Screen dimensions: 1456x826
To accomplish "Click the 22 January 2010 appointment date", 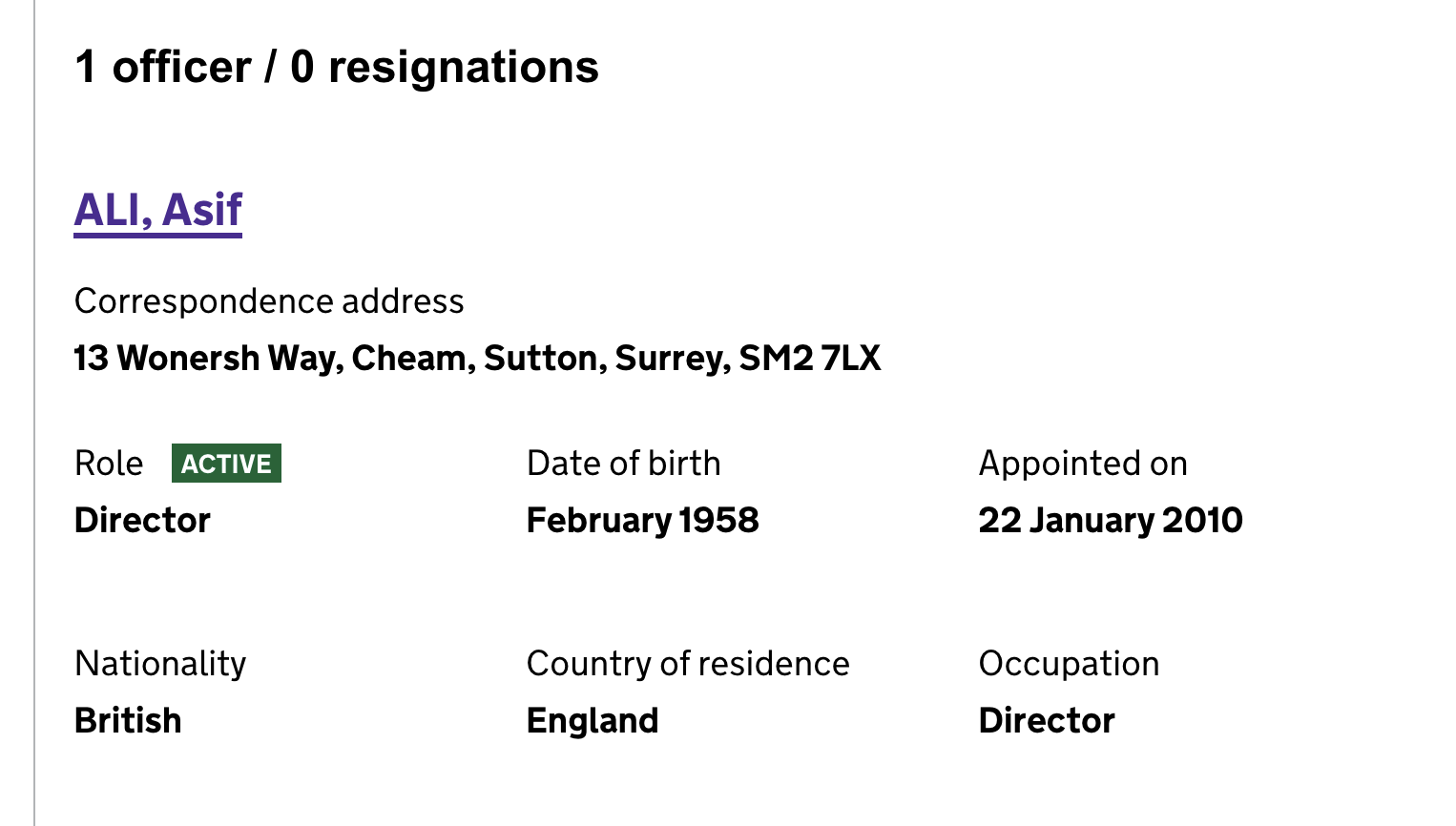I will coord(1111,521).
